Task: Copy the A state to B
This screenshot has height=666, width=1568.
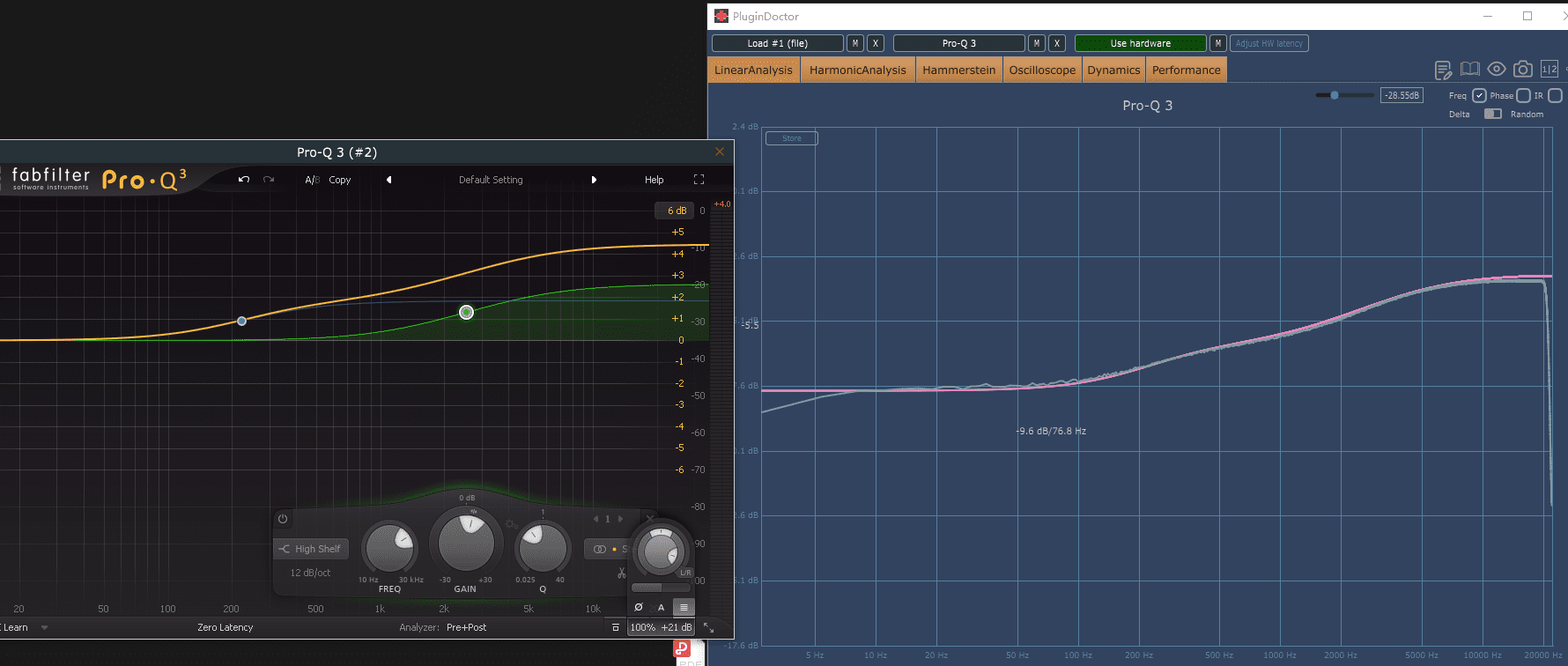Action: point(340,180)
